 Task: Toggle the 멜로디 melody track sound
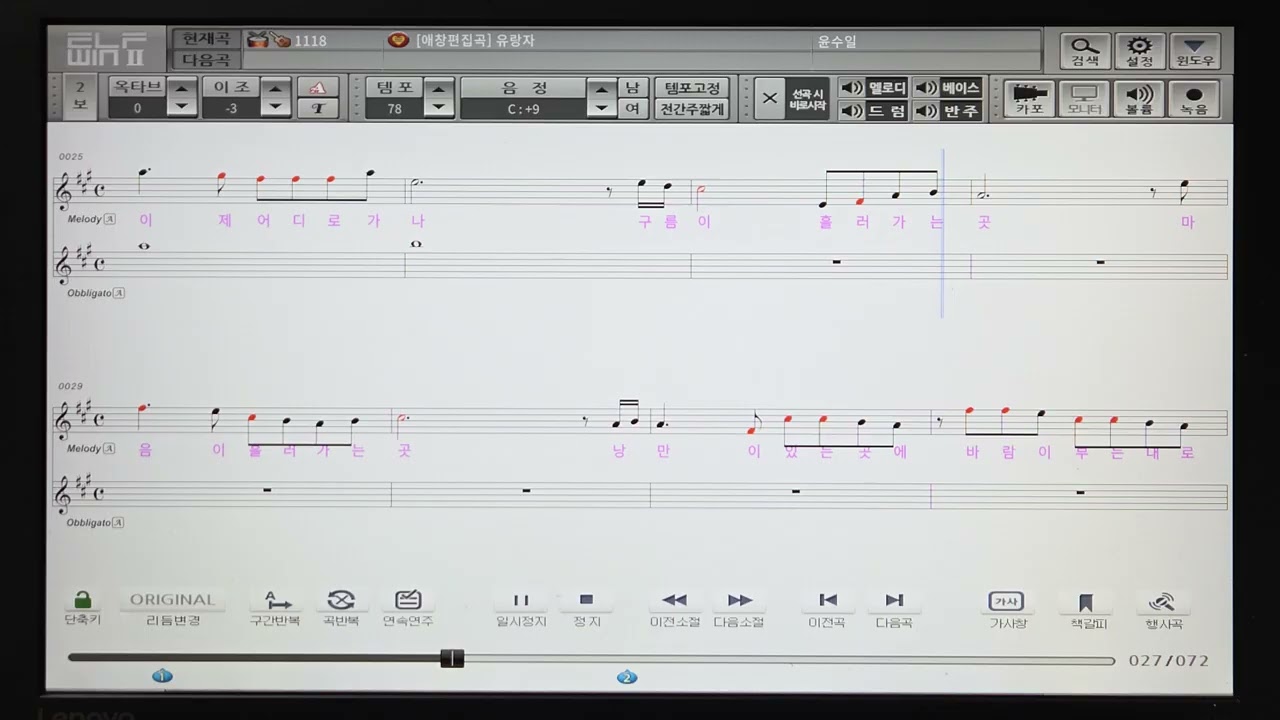pos(874,88)
